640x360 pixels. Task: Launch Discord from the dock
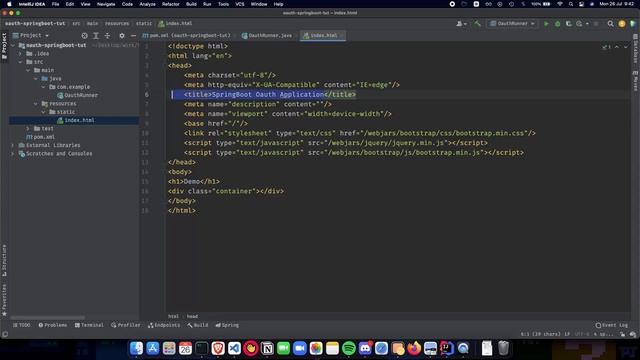tap(365, 348)
